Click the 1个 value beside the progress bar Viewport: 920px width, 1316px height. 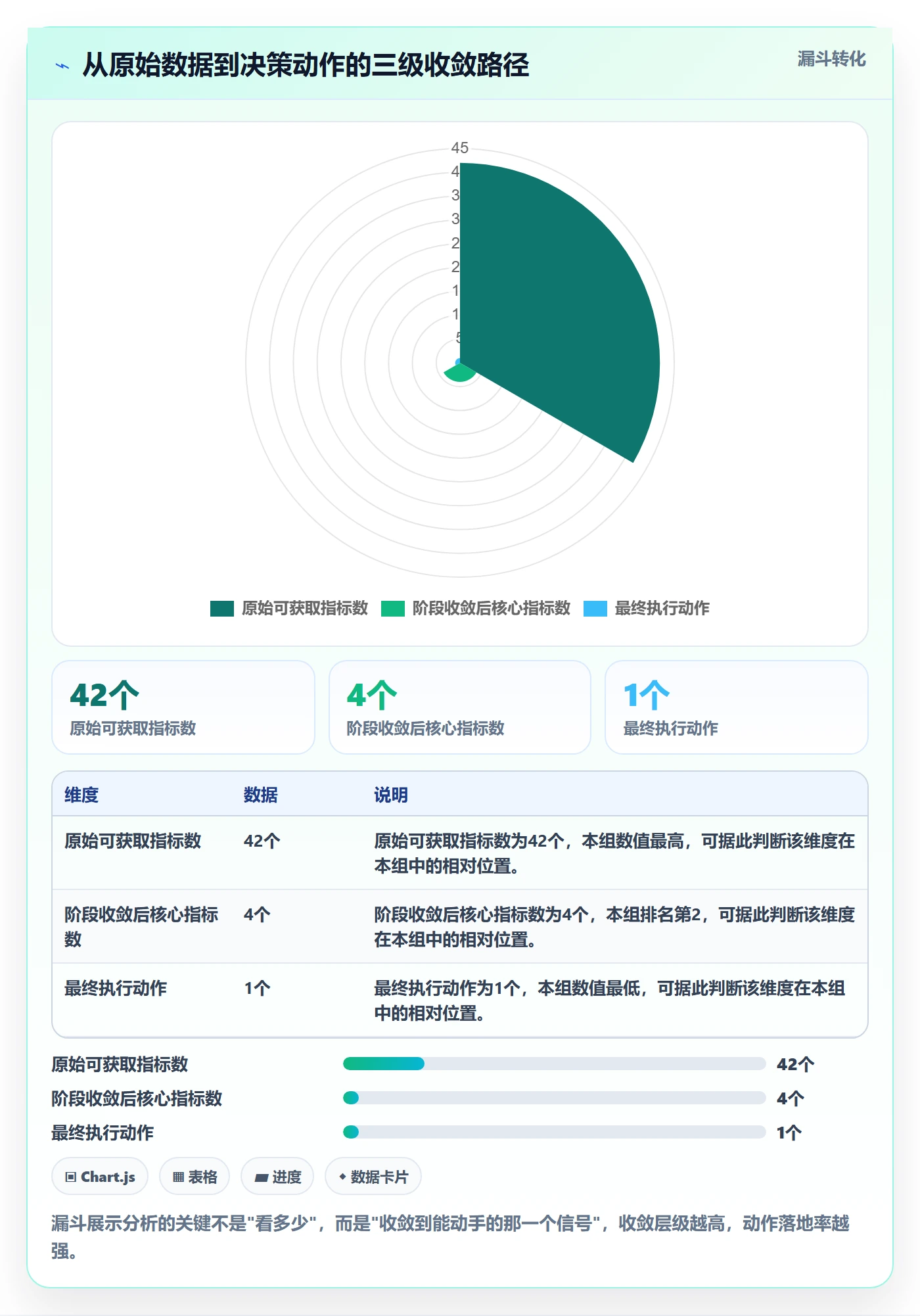coord(789,1133)
